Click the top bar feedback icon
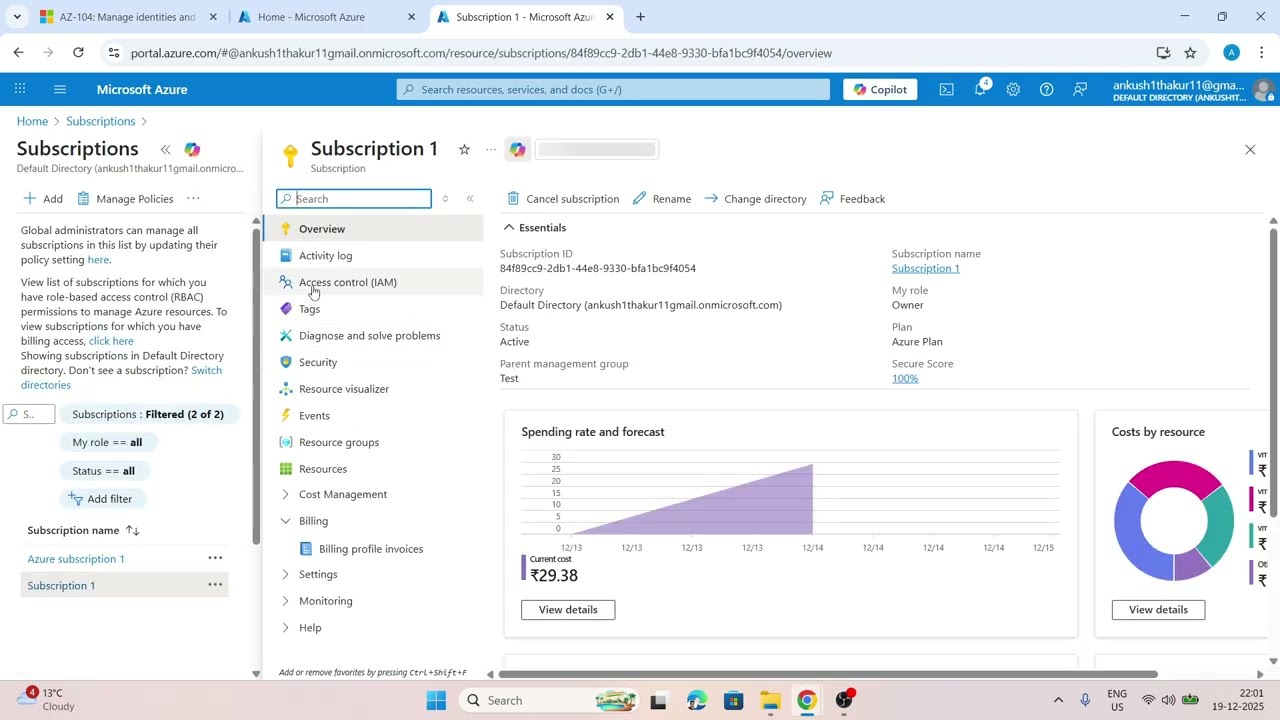 click(1080, 89)
